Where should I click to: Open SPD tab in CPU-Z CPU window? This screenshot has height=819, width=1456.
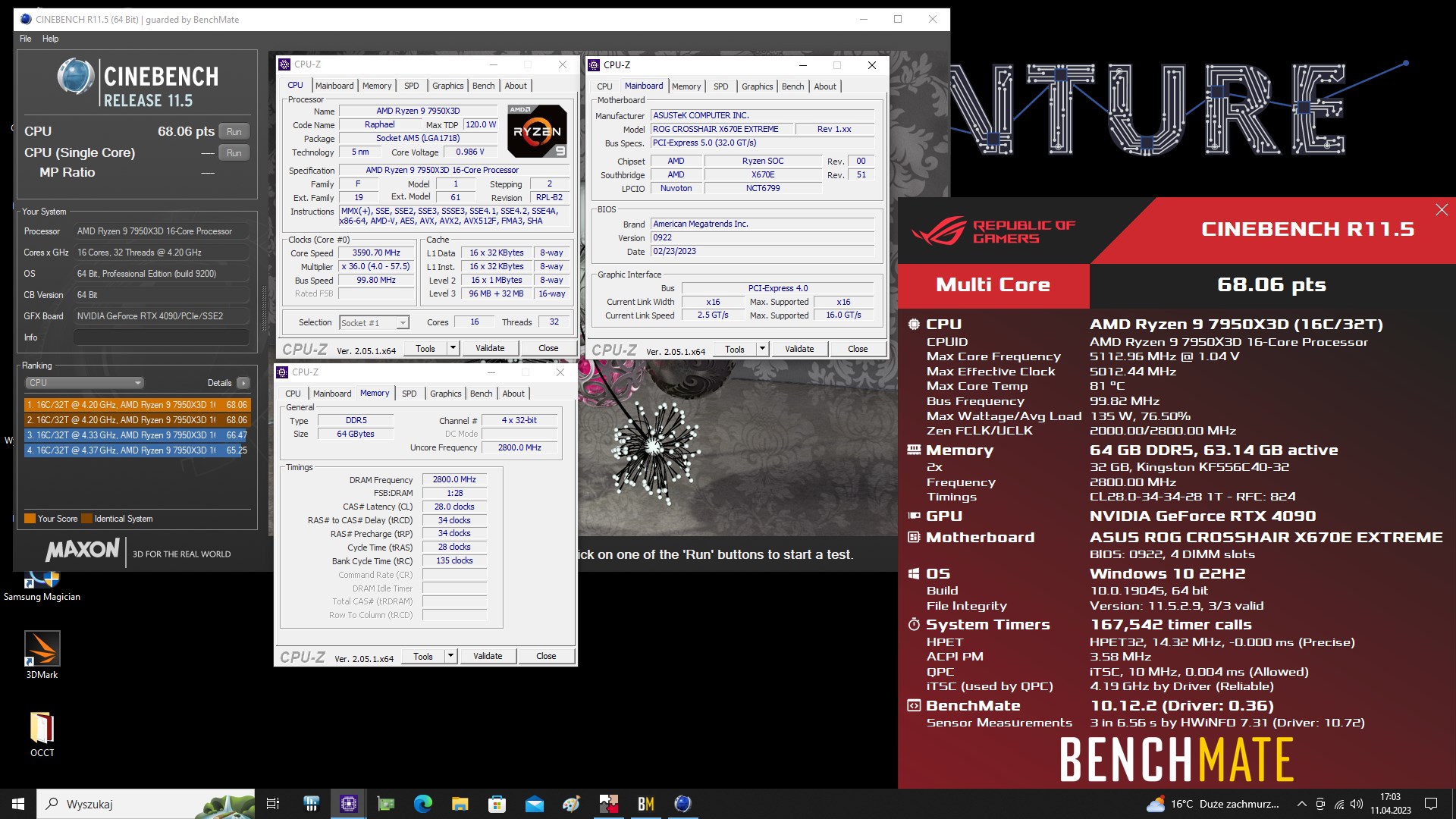point(412,86)
